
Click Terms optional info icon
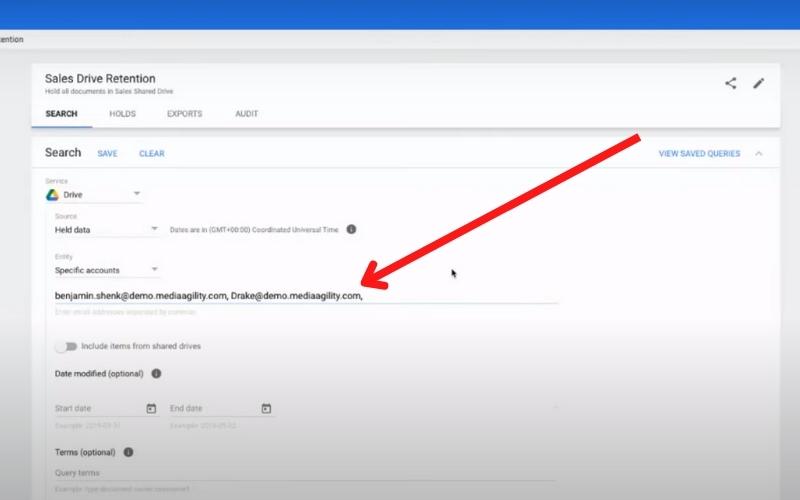coord(128,452)
